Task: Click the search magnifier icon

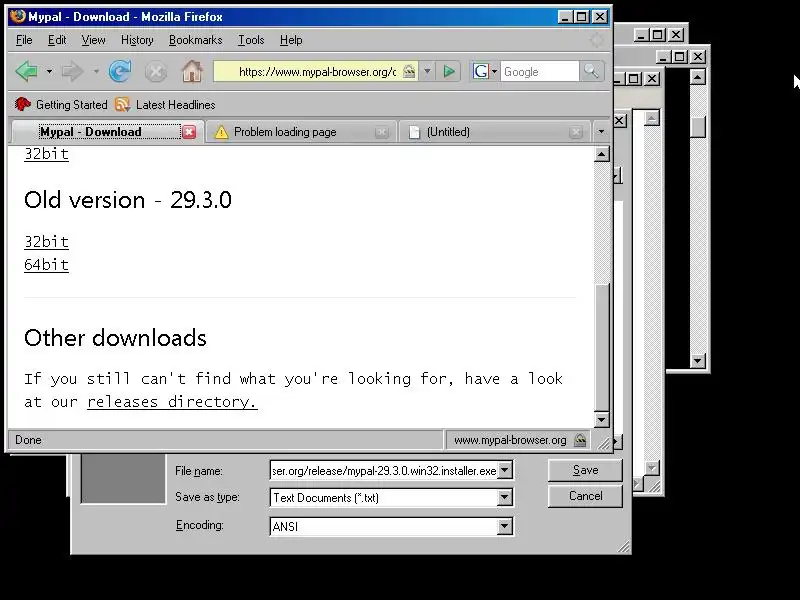Action: [x=591, y=71]
